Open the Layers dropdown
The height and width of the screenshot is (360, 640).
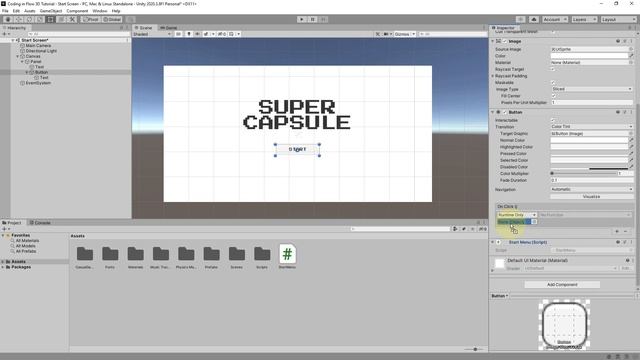click(584, 19)
